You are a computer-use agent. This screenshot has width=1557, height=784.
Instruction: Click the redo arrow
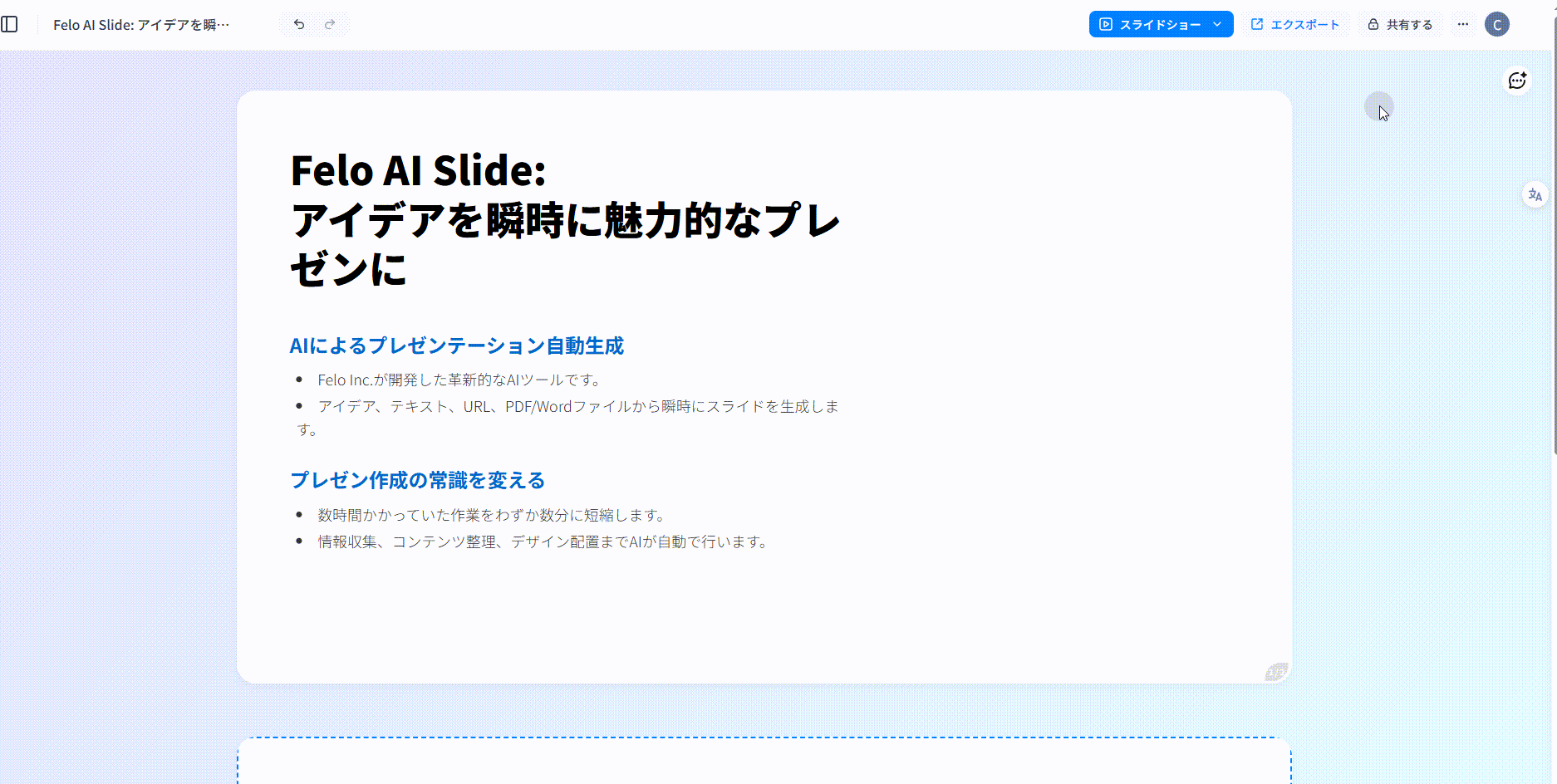[330, 24]
